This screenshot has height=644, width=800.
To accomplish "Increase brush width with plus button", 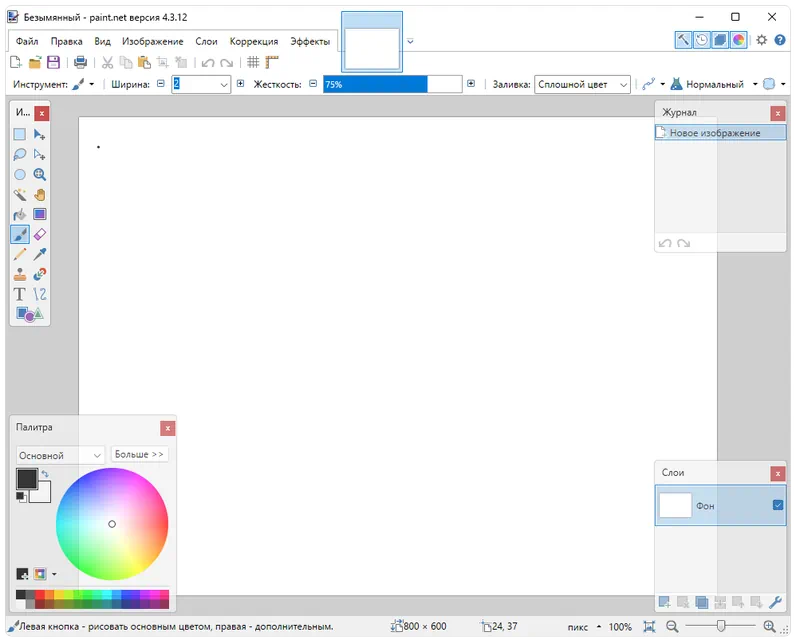I will click(x=240, y=83).
